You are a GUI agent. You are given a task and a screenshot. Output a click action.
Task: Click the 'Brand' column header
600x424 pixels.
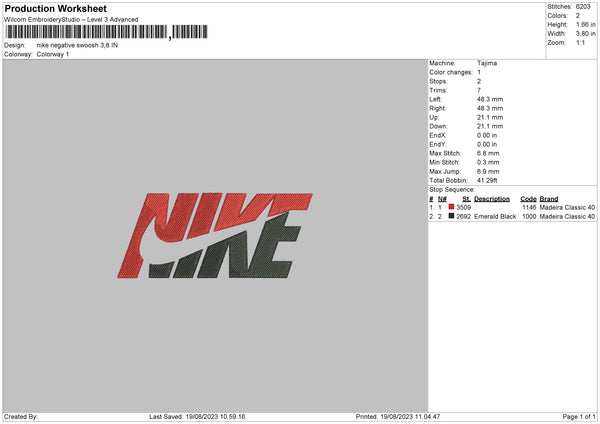coord(549,199)
